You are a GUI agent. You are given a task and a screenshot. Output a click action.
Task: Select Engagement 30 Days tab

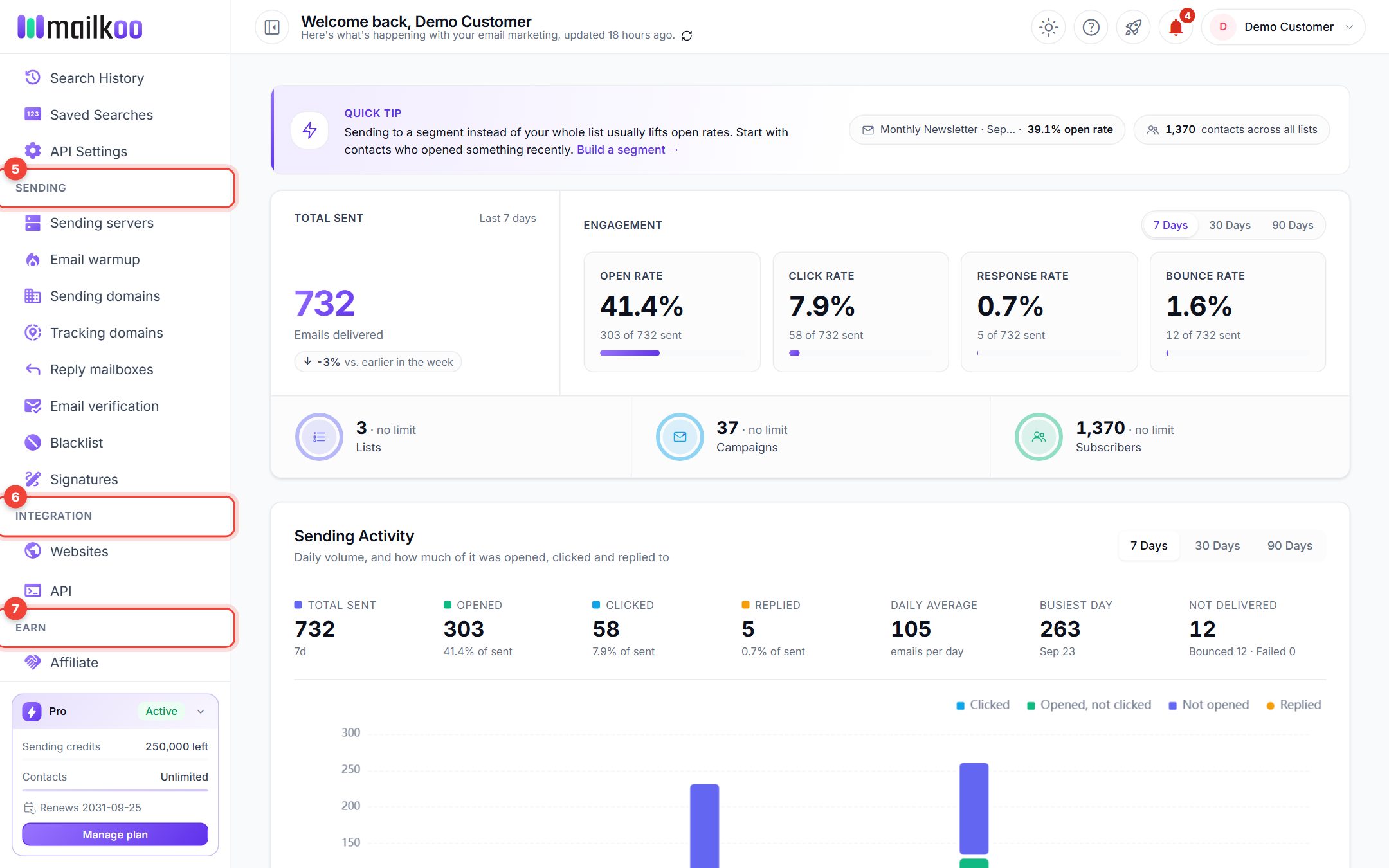click(1230, 225)
